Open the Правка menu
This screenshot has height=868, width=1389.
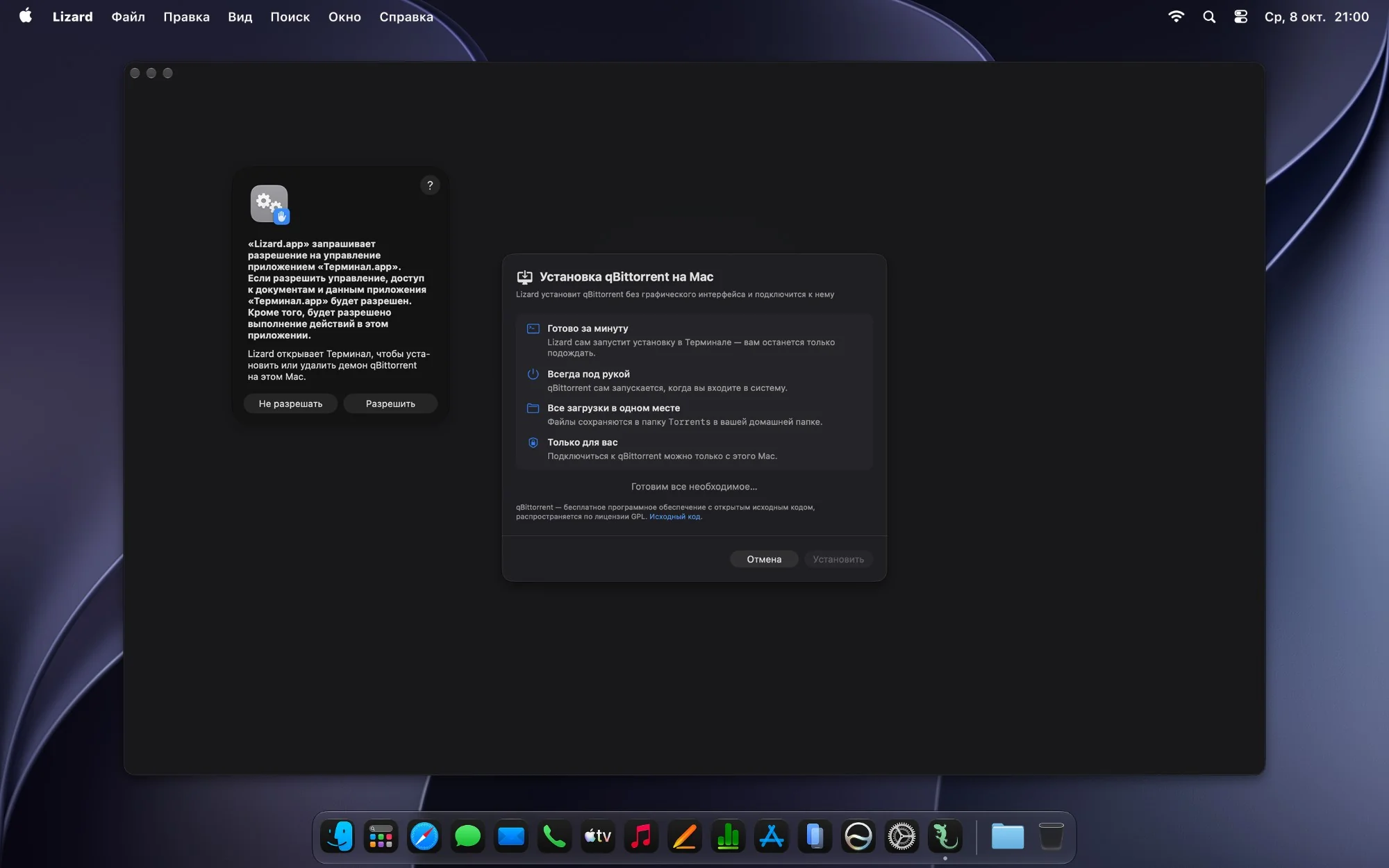pyautogui.click(x=186, y=17)
